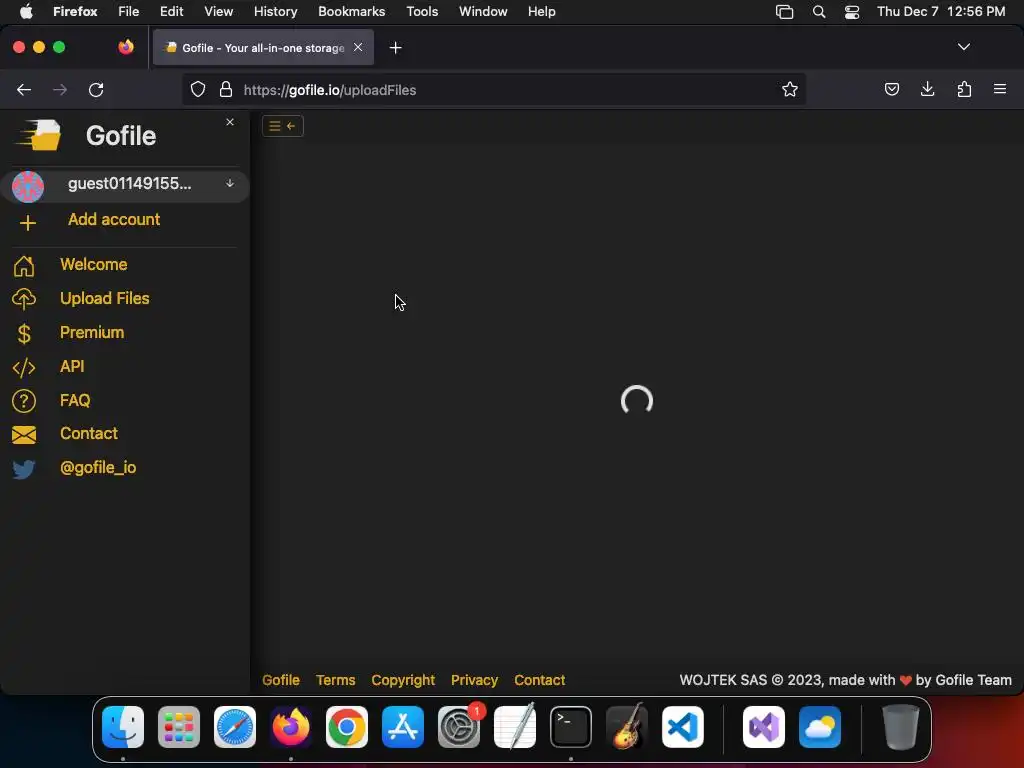Click the guest account avatar
This screenshot has width=1024, height=768.
(x=28, y=186)
